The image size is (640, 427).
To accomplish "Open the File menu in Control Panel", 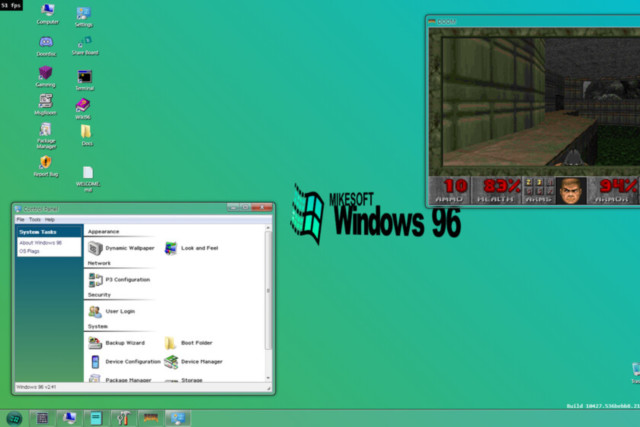I will pos(20,220).
